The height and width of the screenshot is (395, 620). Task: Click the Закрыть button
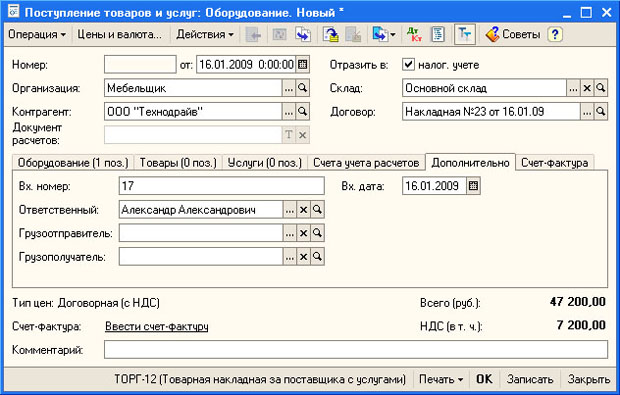click(589, 379)
